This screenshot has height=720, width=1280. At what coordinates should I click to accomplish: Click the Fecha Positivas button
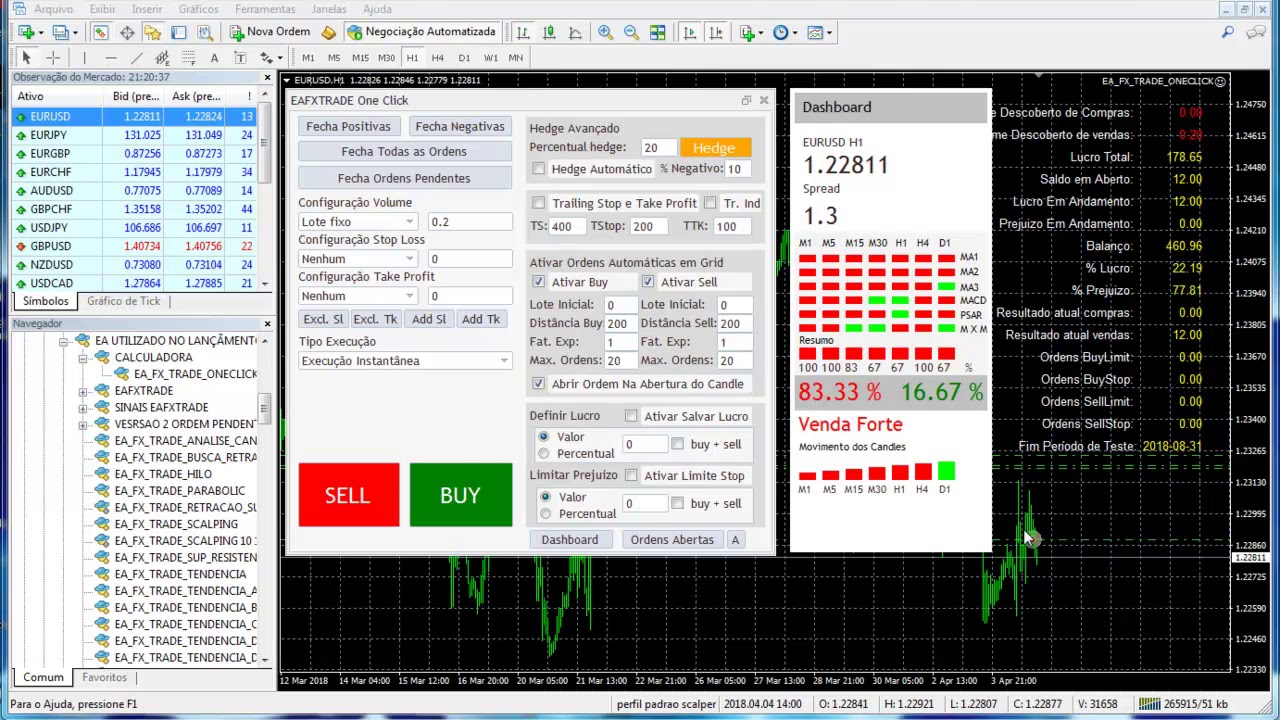tap(348, 127)
